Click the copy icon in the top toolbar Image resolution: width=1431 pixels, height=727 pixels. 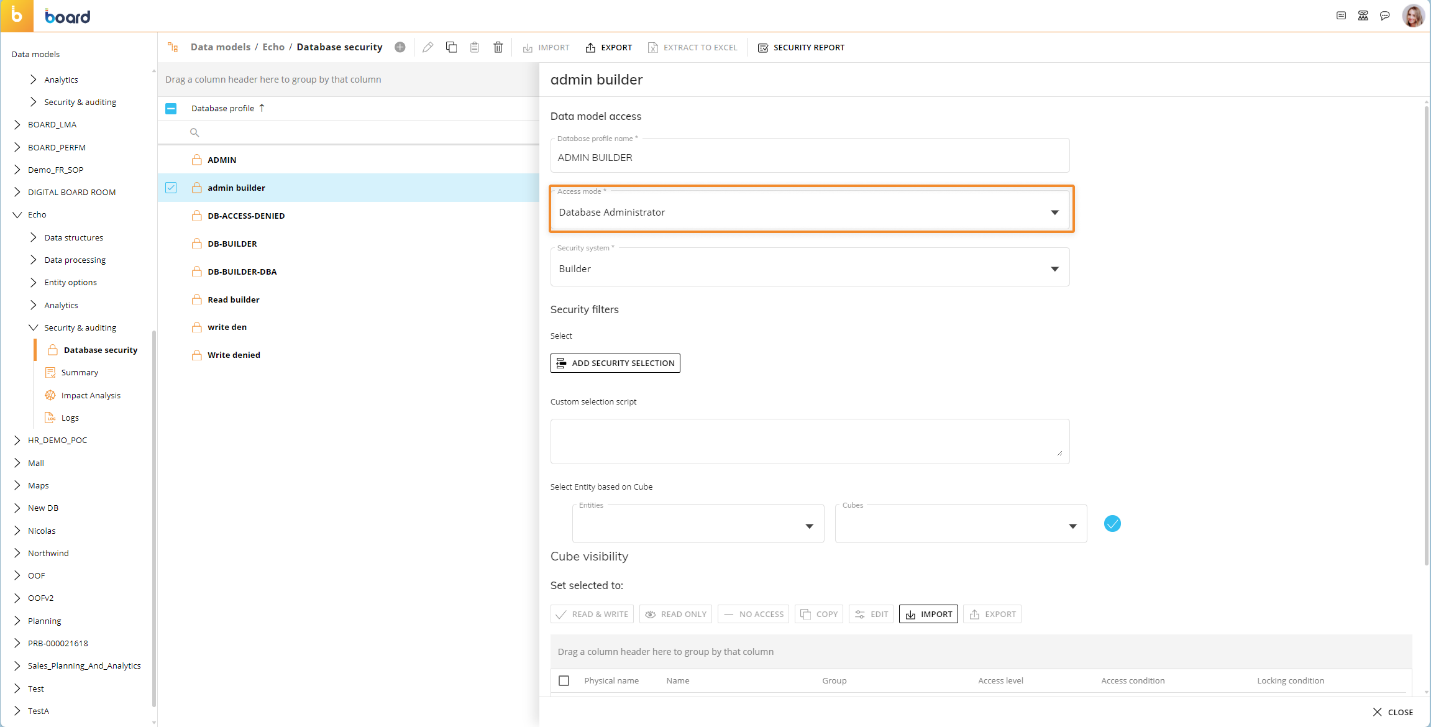tap(451, 47)
